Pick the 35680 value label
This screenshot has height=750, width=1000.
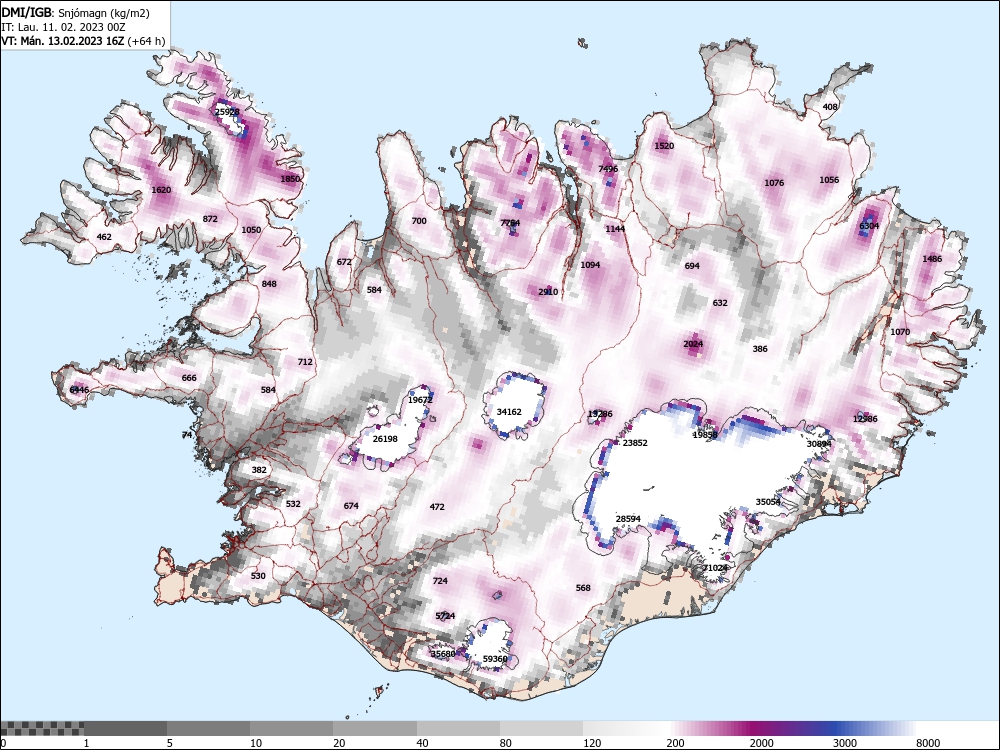[443, 654]
